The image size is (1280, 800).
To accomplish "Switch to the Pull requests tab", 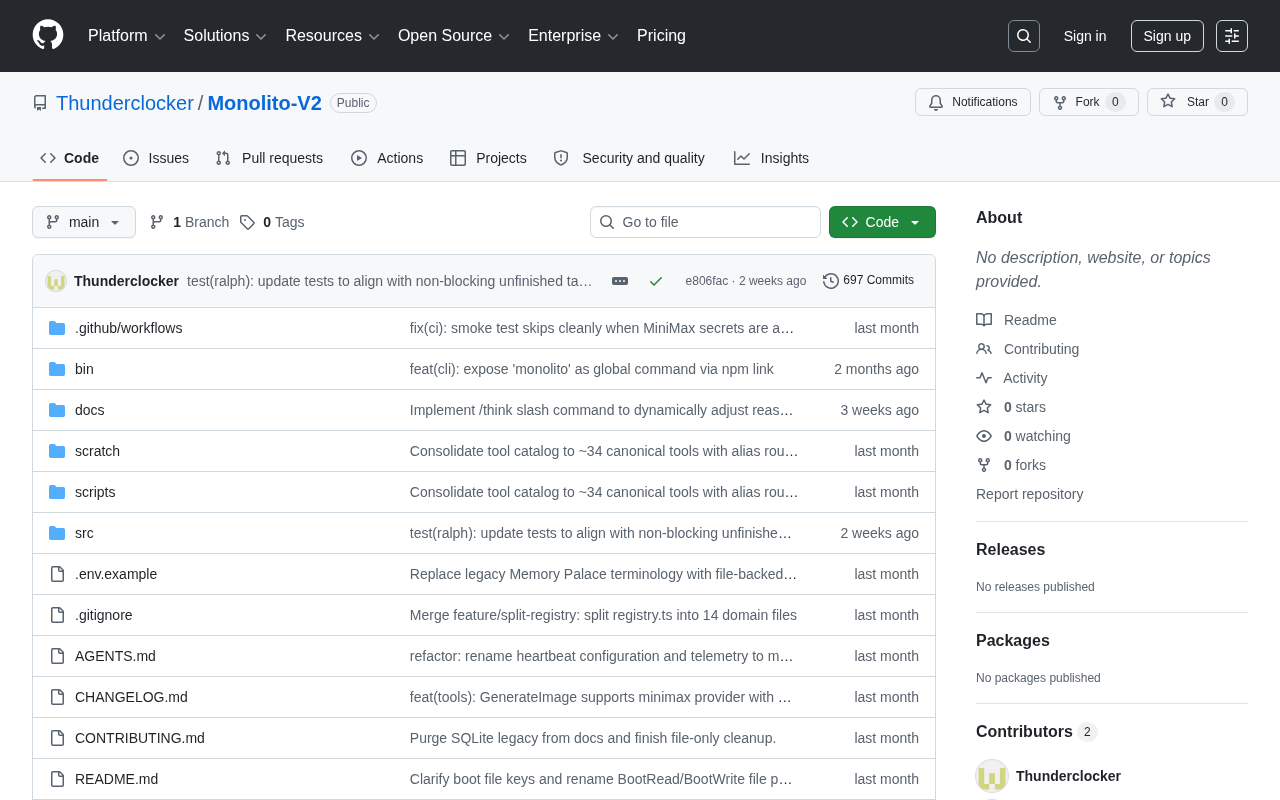I will [x=269, y=158].
